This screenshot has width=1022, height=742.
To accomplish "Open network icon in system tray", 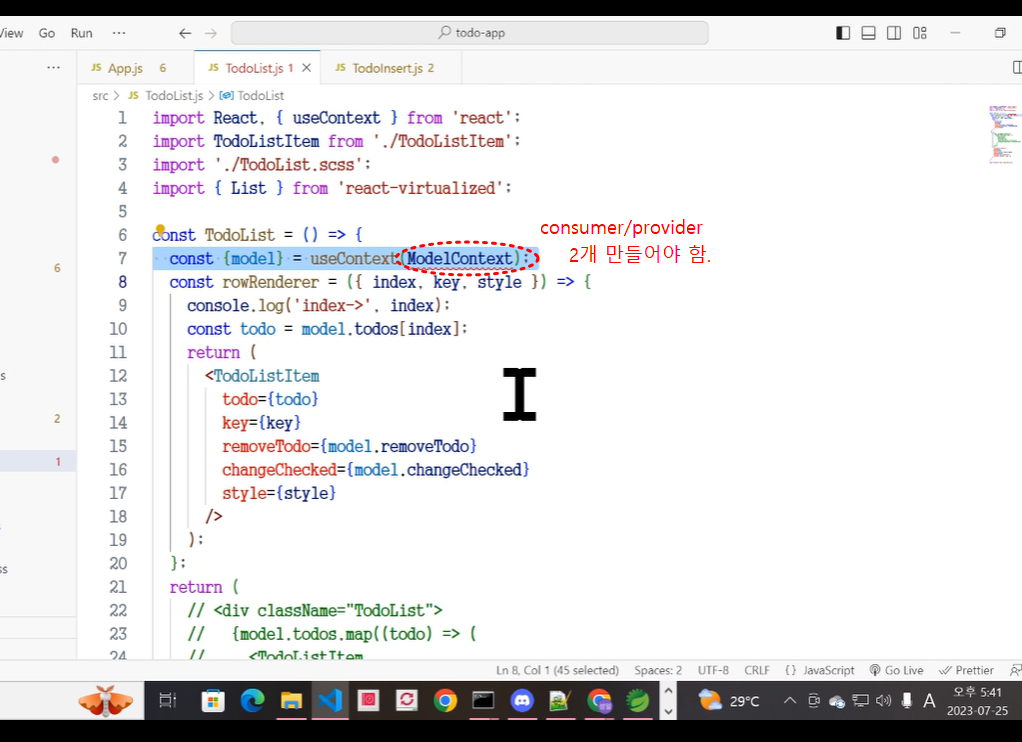I will tap(860, 701).
